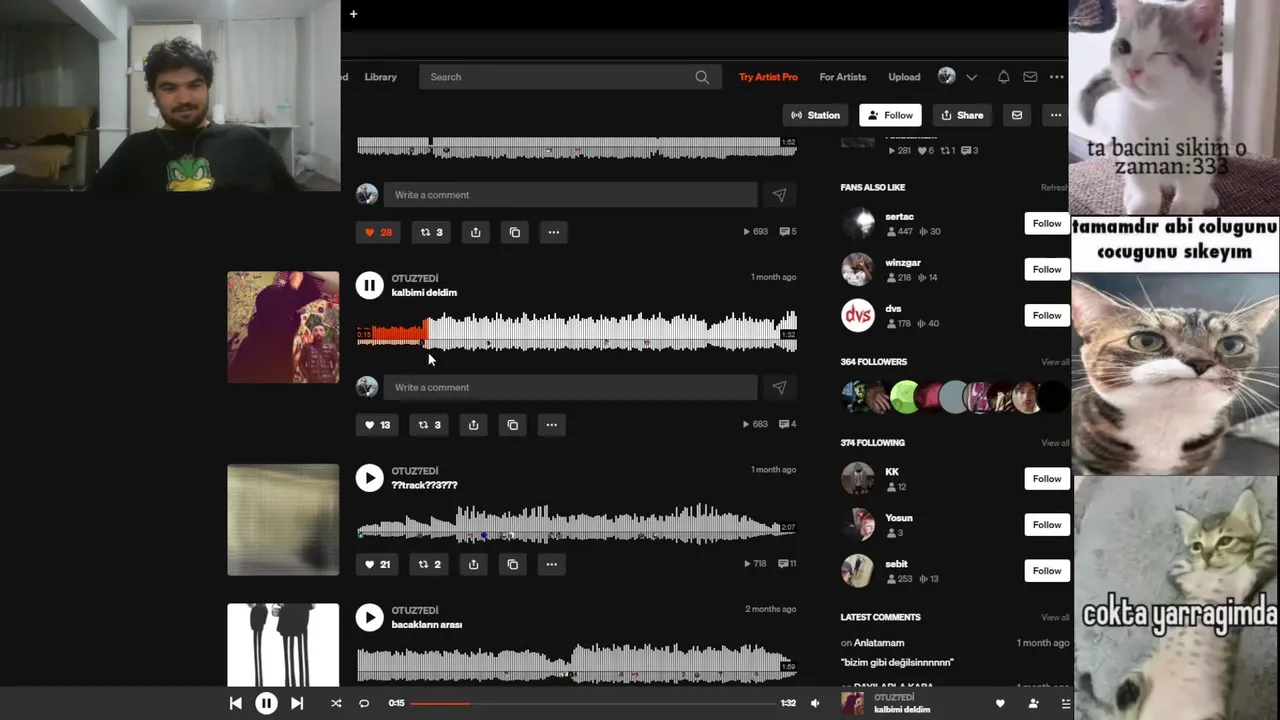Follow sertac

coord(1046,223)
